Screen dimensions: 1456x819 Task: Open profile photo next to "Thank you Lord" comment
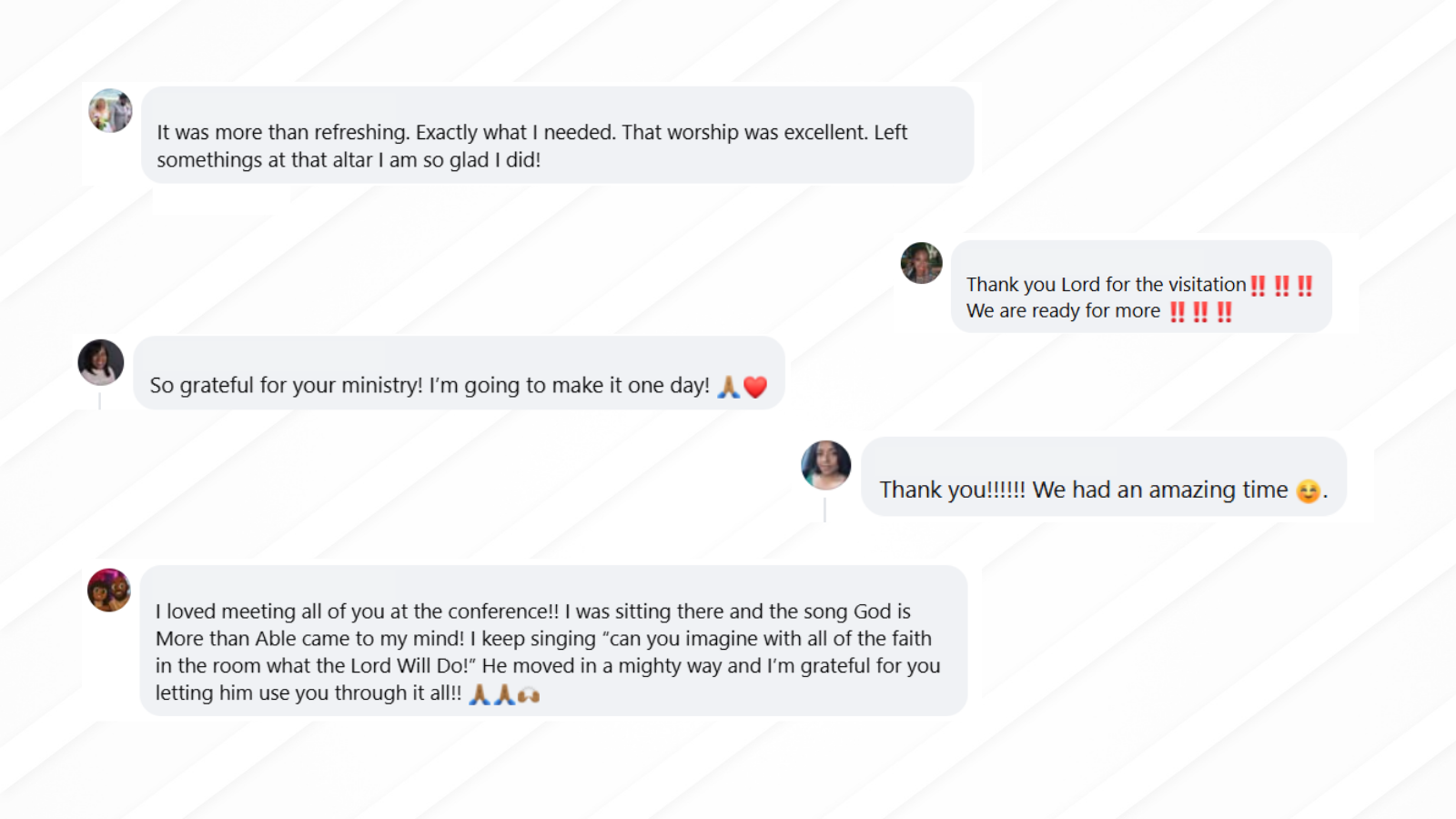(x=921, y=263)
